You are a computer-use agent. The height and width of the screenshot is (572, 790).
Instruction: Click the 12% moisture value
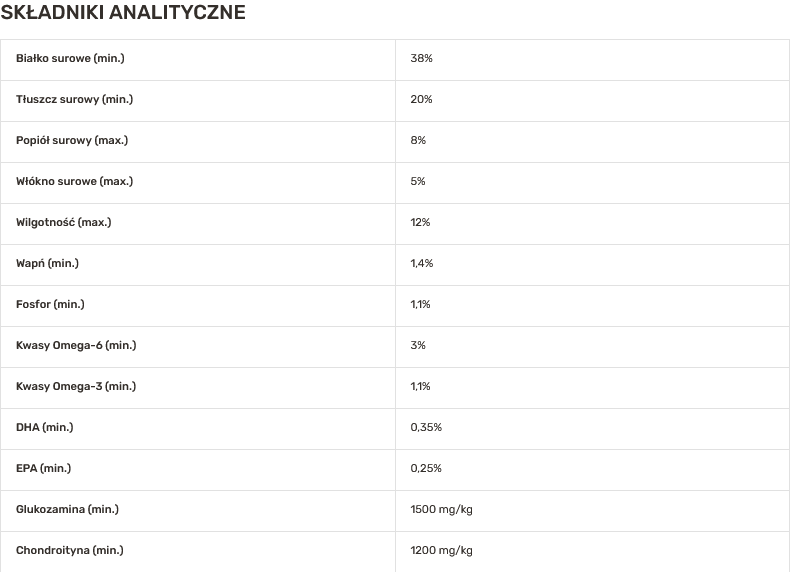point(420,223)
